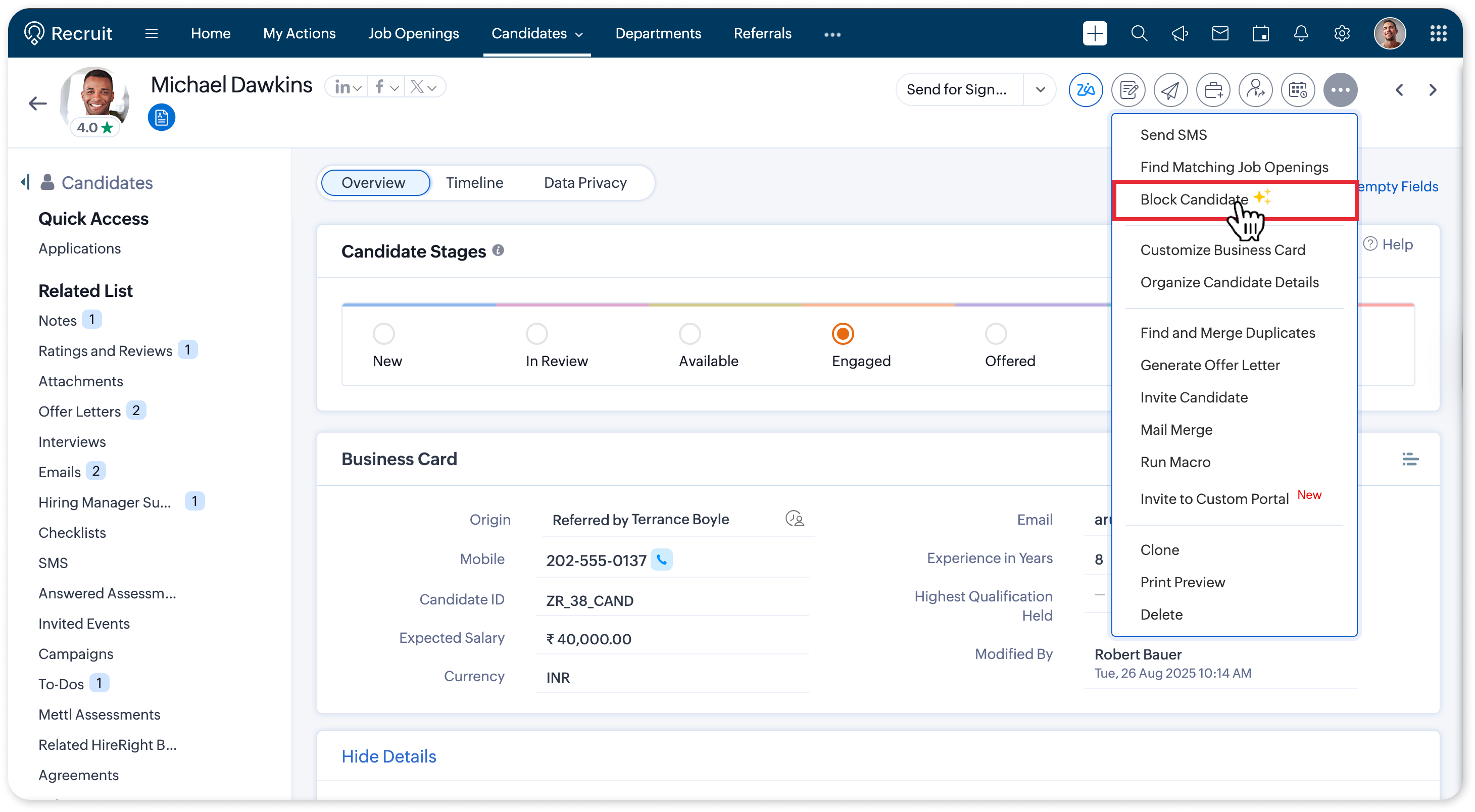Expand the LinkedIn profile dropdown

[358, 88]
